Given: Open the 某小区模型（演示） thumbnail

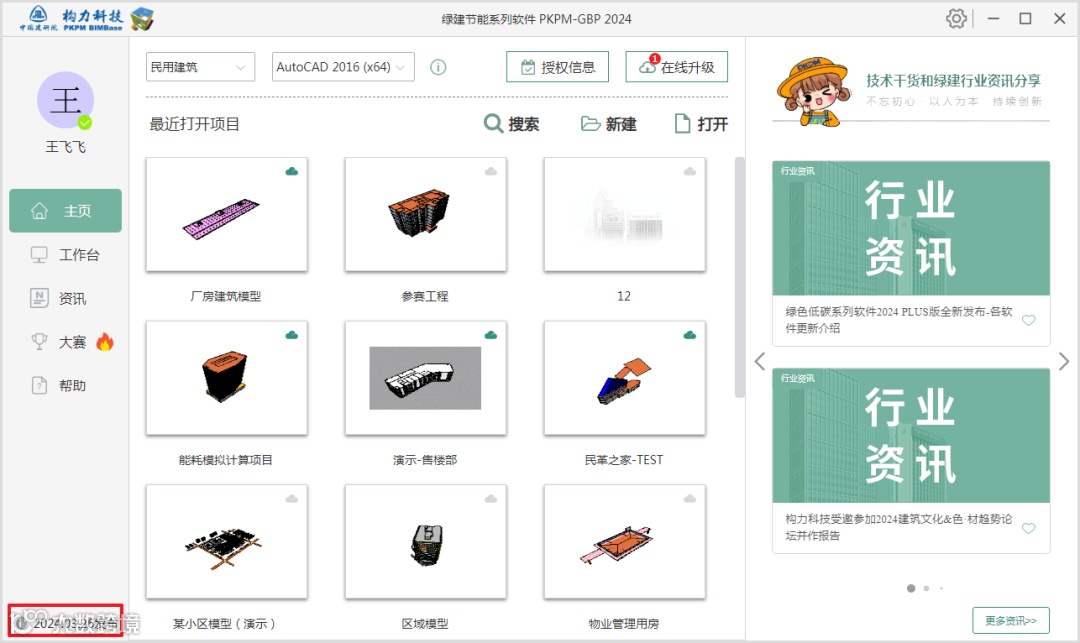Looking at the screenshot, I should pos(227,542).
